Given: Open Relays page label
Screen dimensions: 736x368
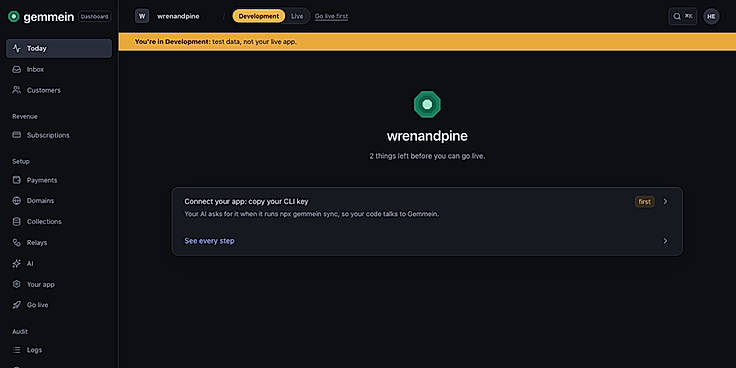Looking at the screenshot, I should click(x=37, y=243).
